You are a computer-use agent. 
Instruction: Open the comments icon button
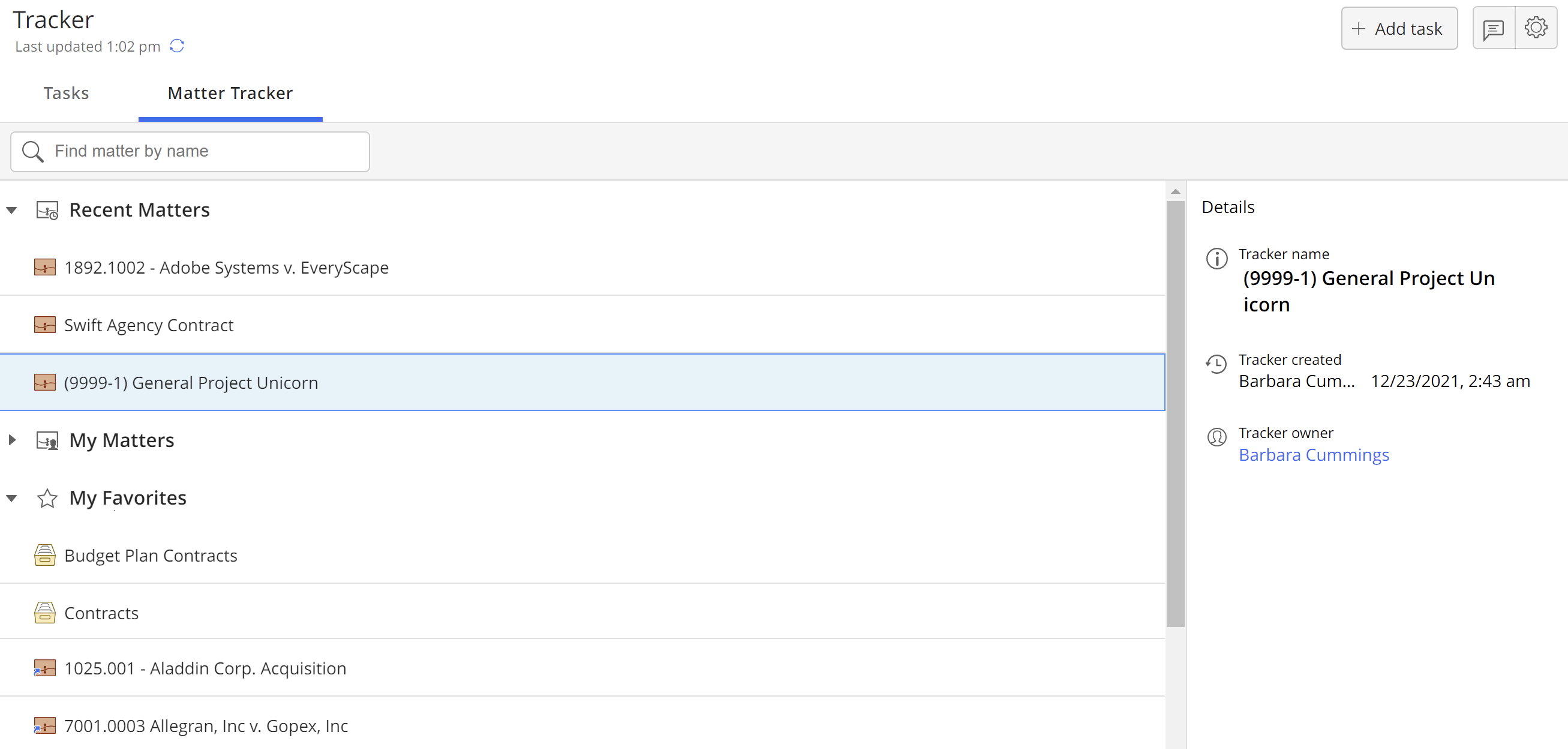pyautogui.click(x=1493, y=29)
